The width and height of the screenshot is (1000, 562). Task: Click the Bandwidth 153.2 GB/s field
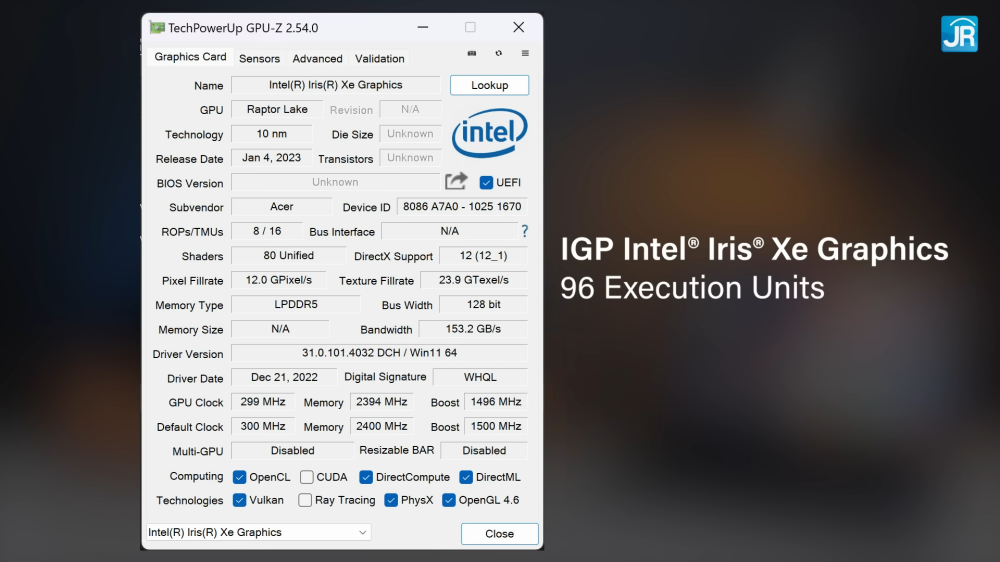473,329
